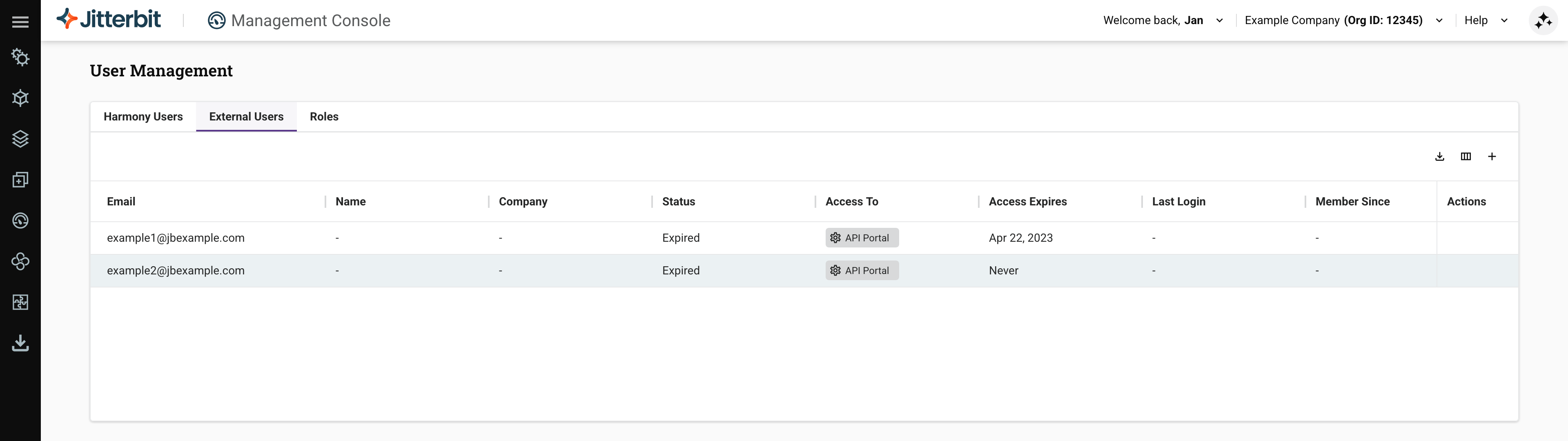Toggle column visibility for the users table

click(x=1466, y=156)
